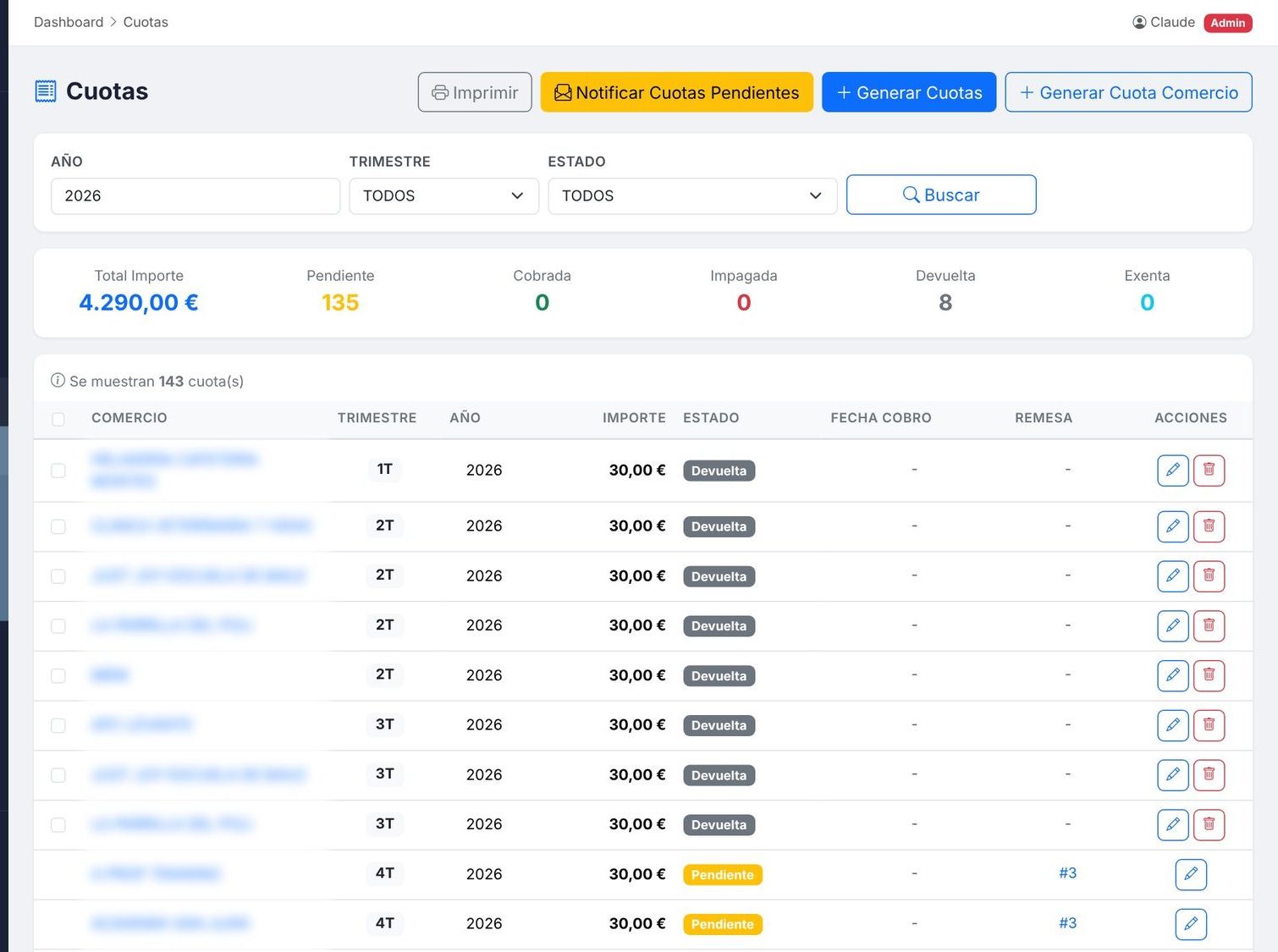Print the list with the Imprimir button

coord(475,92)
